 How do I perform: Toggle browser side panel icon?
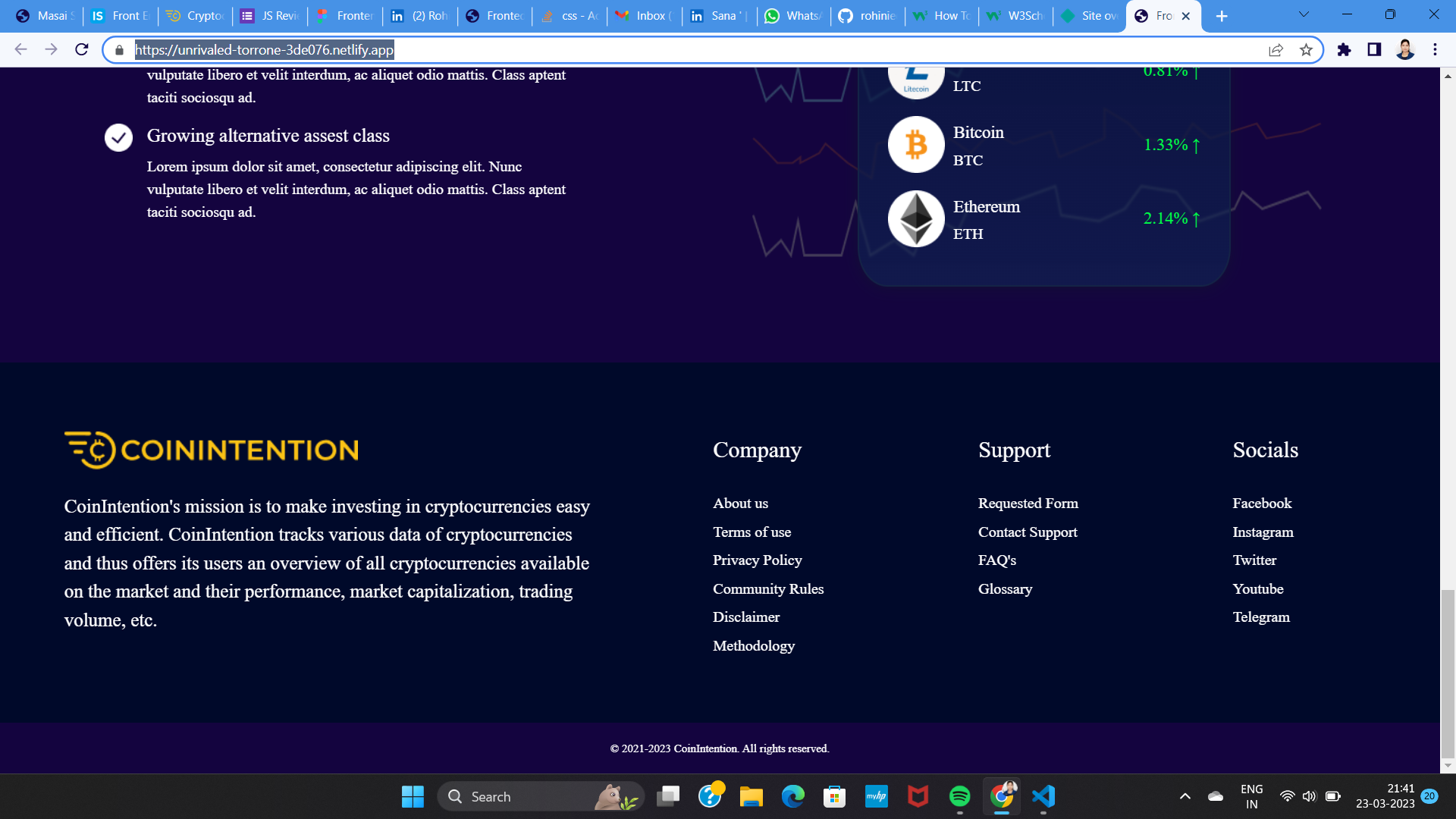click(x=1374, y=50)
